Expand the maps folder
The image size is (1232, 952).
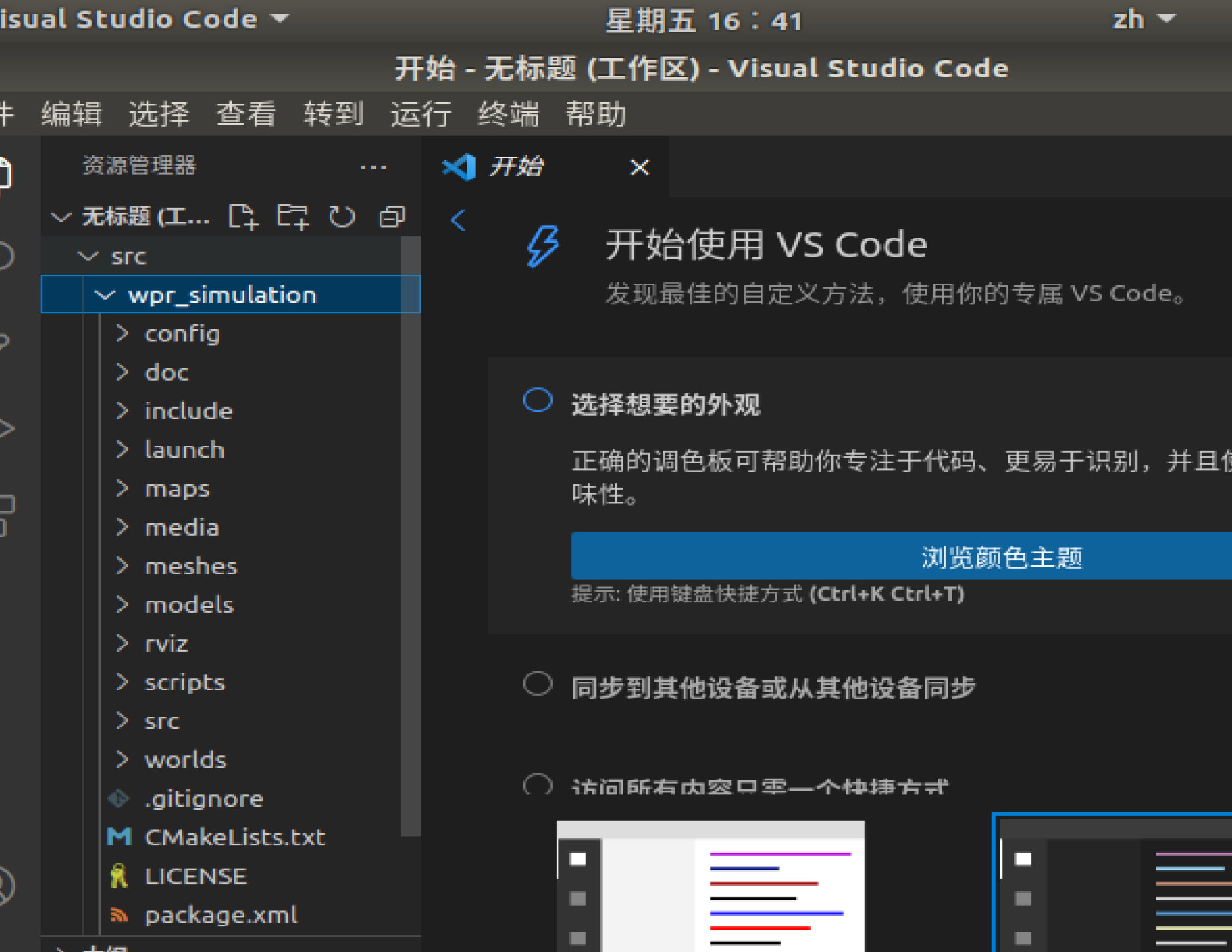[x=122, y=489]
